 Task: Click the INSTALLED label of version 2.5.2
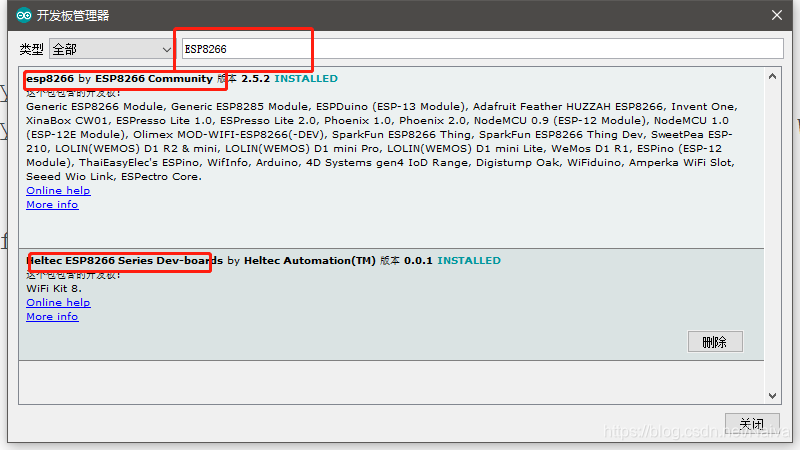click(306, 79)
